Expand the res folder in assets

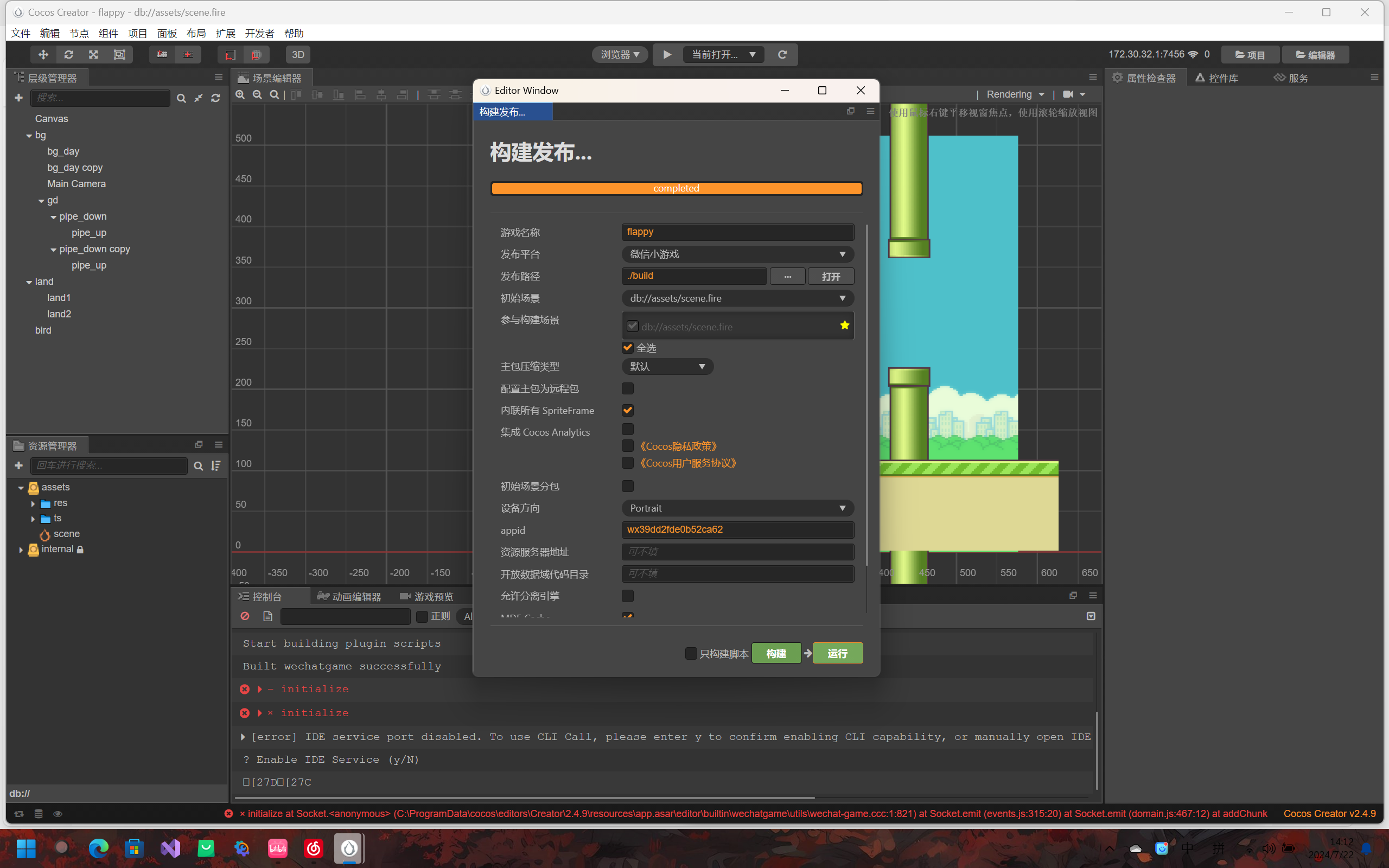point(33,503)
